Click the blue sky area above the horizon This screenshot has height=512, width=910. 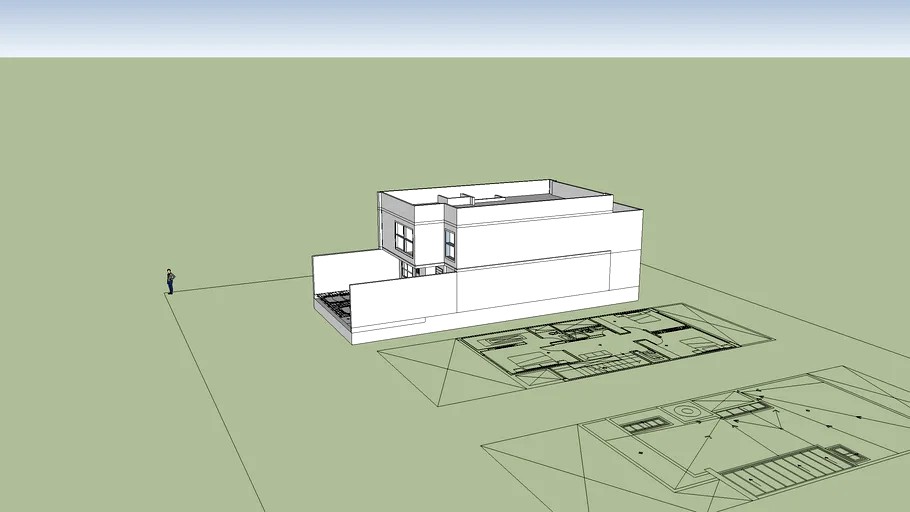[455, 28]
